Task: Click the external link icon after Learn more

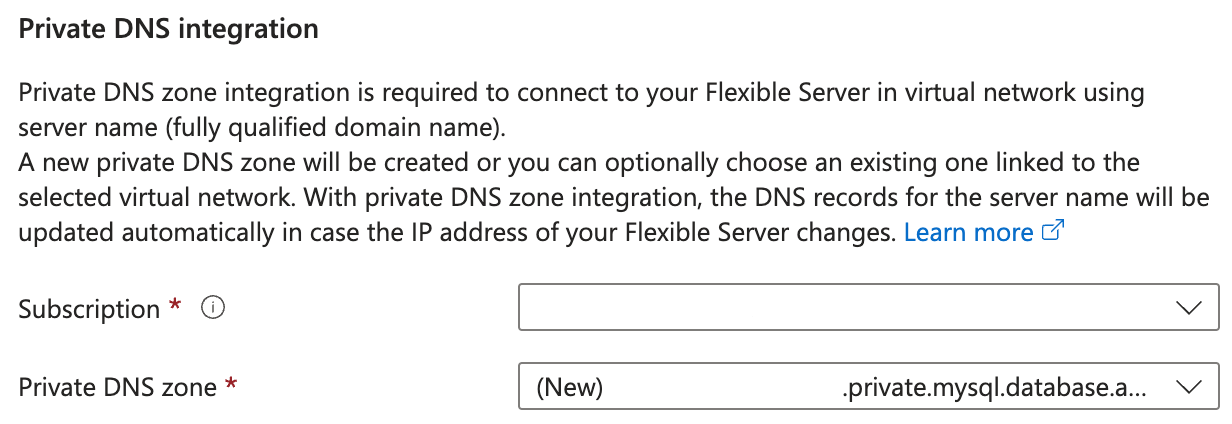Action: click(x=1052, y=232)
